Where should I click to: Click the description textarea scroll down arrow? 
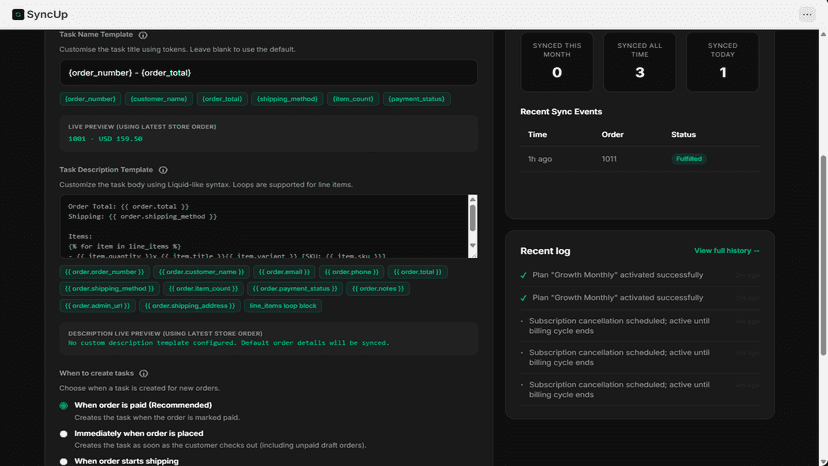click(473, 245)
